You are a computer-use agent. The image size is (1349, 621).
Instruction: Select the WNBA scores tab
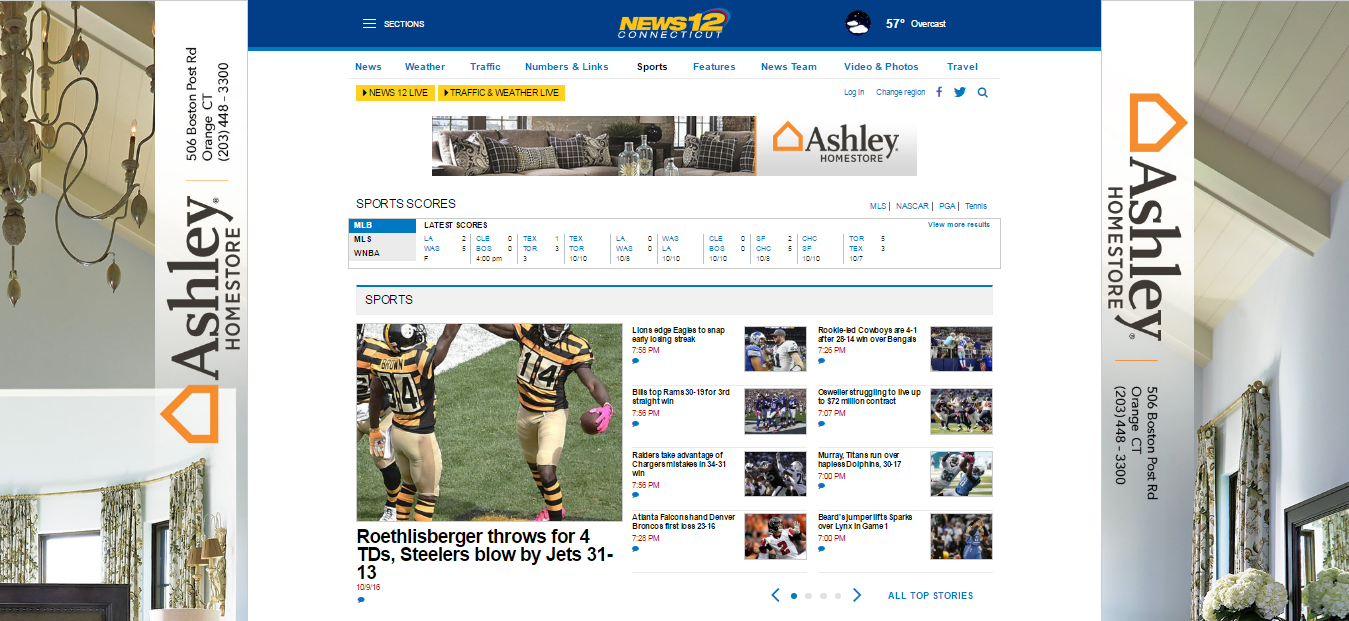pyautogui.click(x=382, y=253)
